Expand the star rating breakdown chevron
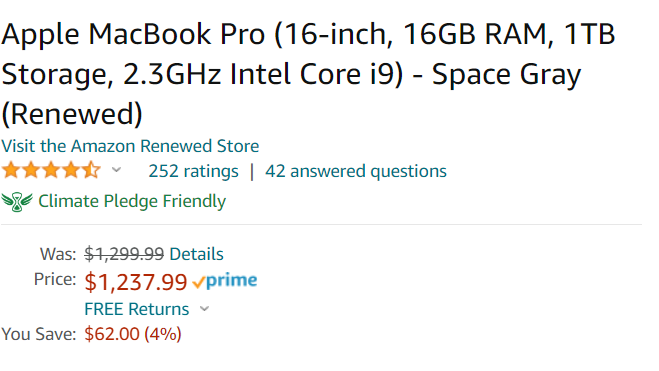Screen dimensions: 659x371 coord(116,170)
